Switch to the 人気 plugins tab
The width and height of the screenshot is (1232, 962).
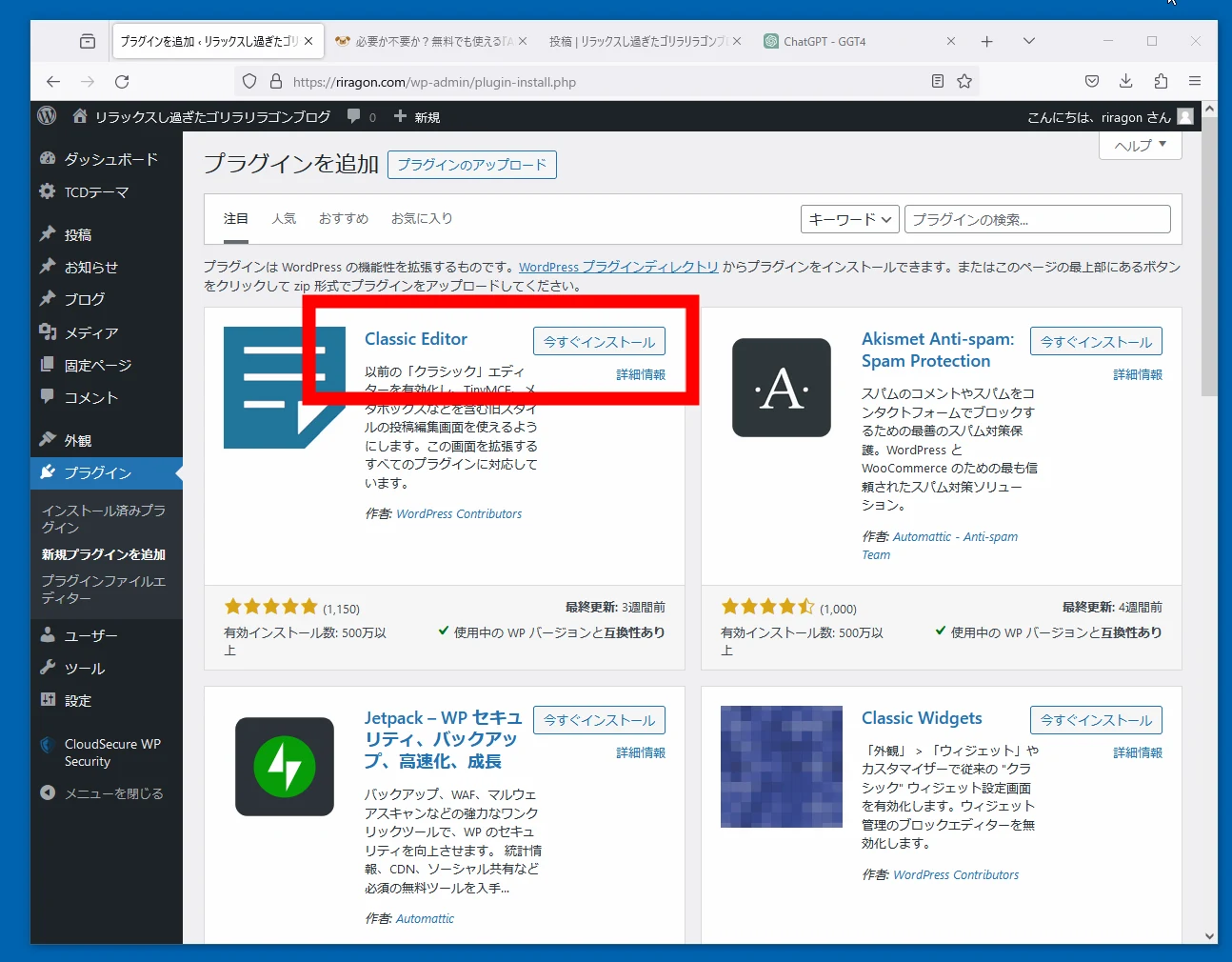click(x=284, y=219)
